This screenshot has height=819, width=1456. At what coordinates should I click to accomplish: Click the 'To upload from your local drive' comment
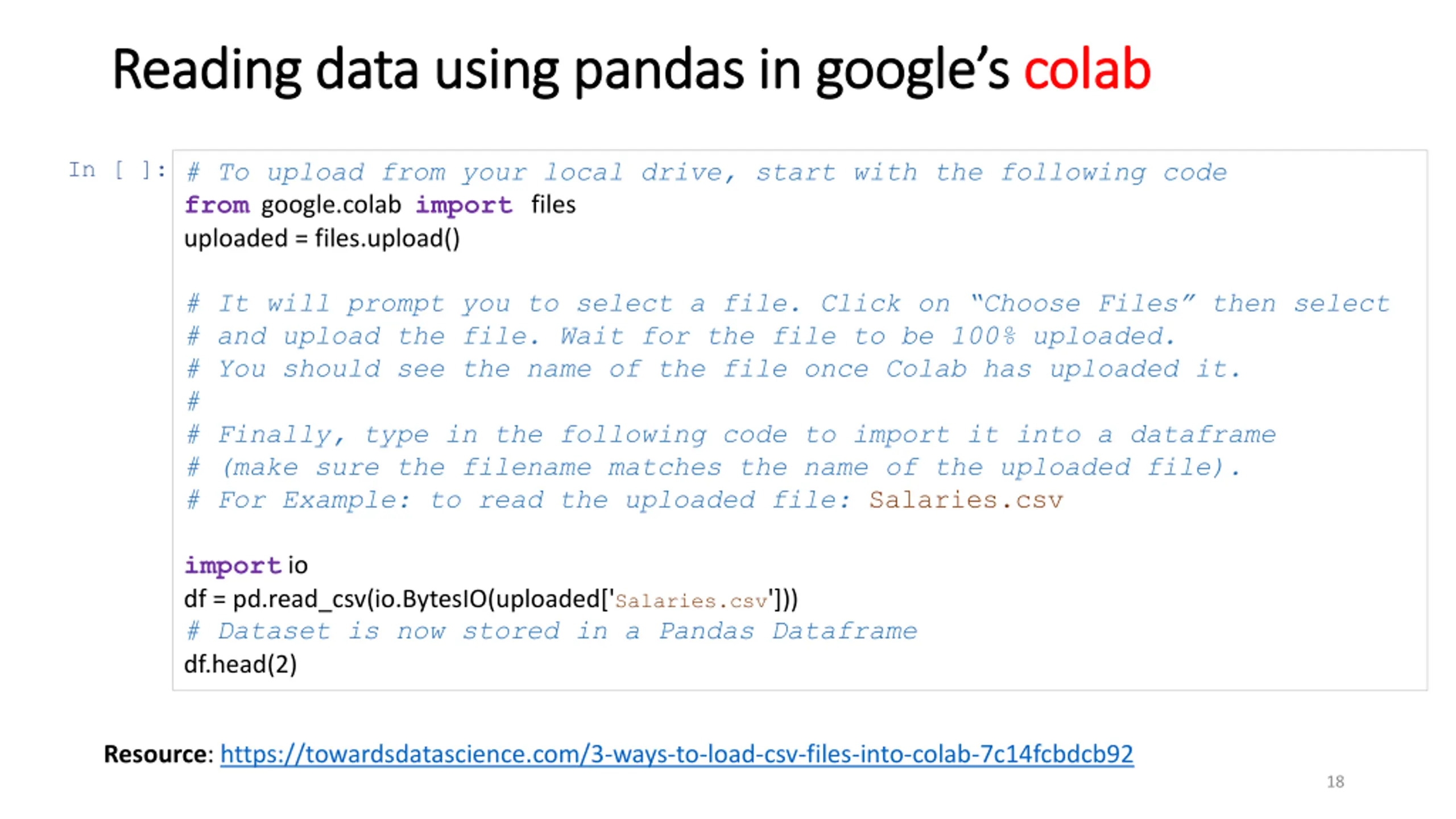[707, 173]
